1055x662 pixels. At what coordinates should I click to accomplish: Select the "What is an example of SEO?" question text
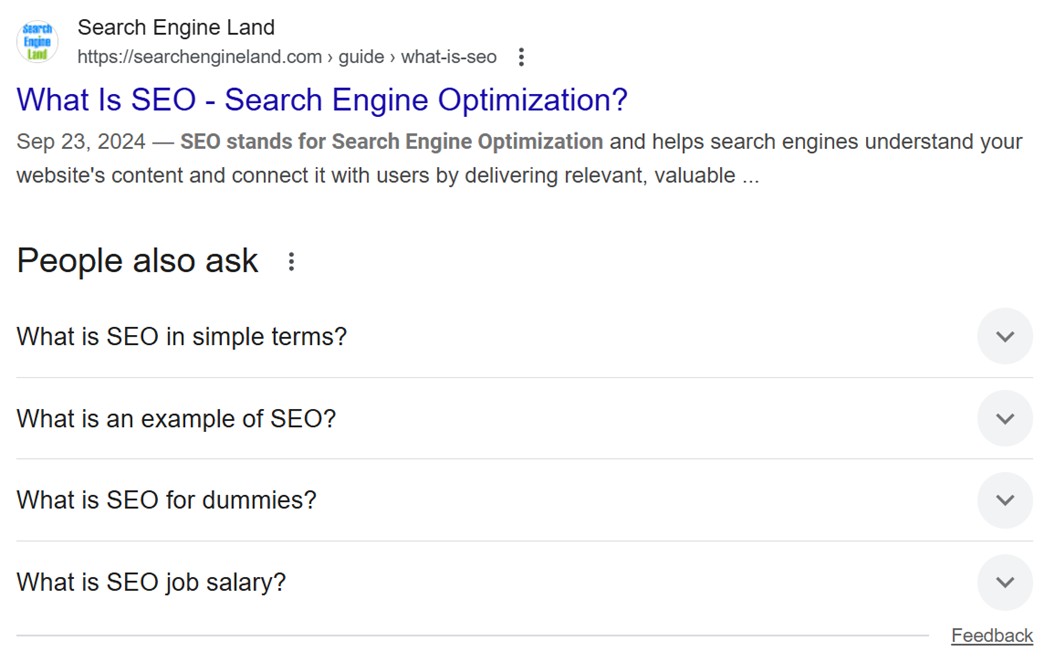[176, 418]
